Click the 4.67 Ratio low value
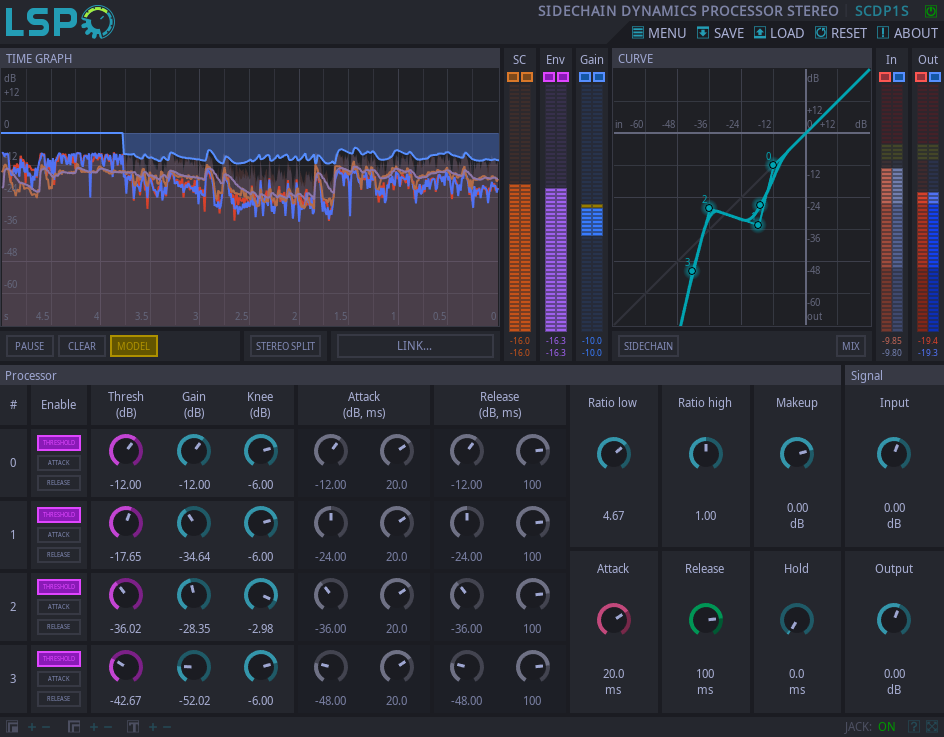944x737 pixels. point(613,516)
